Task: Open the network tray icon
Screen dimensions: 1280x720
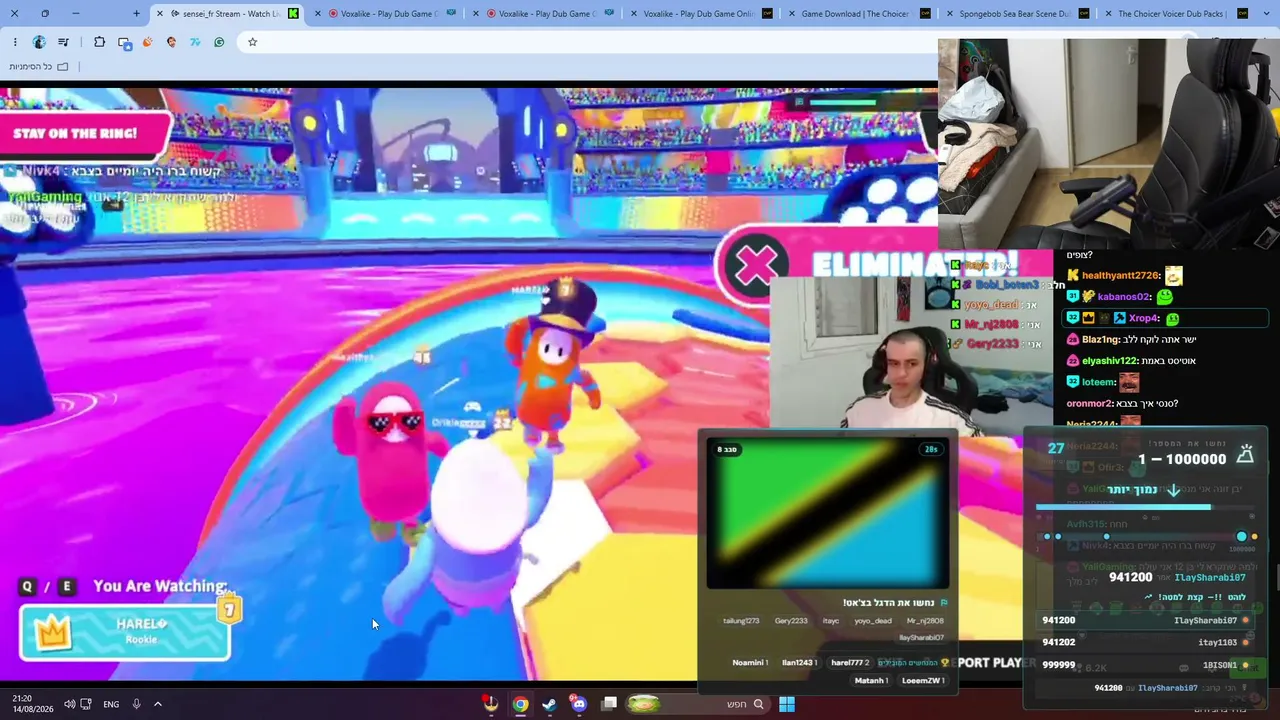Action: (x=86, y=704)
